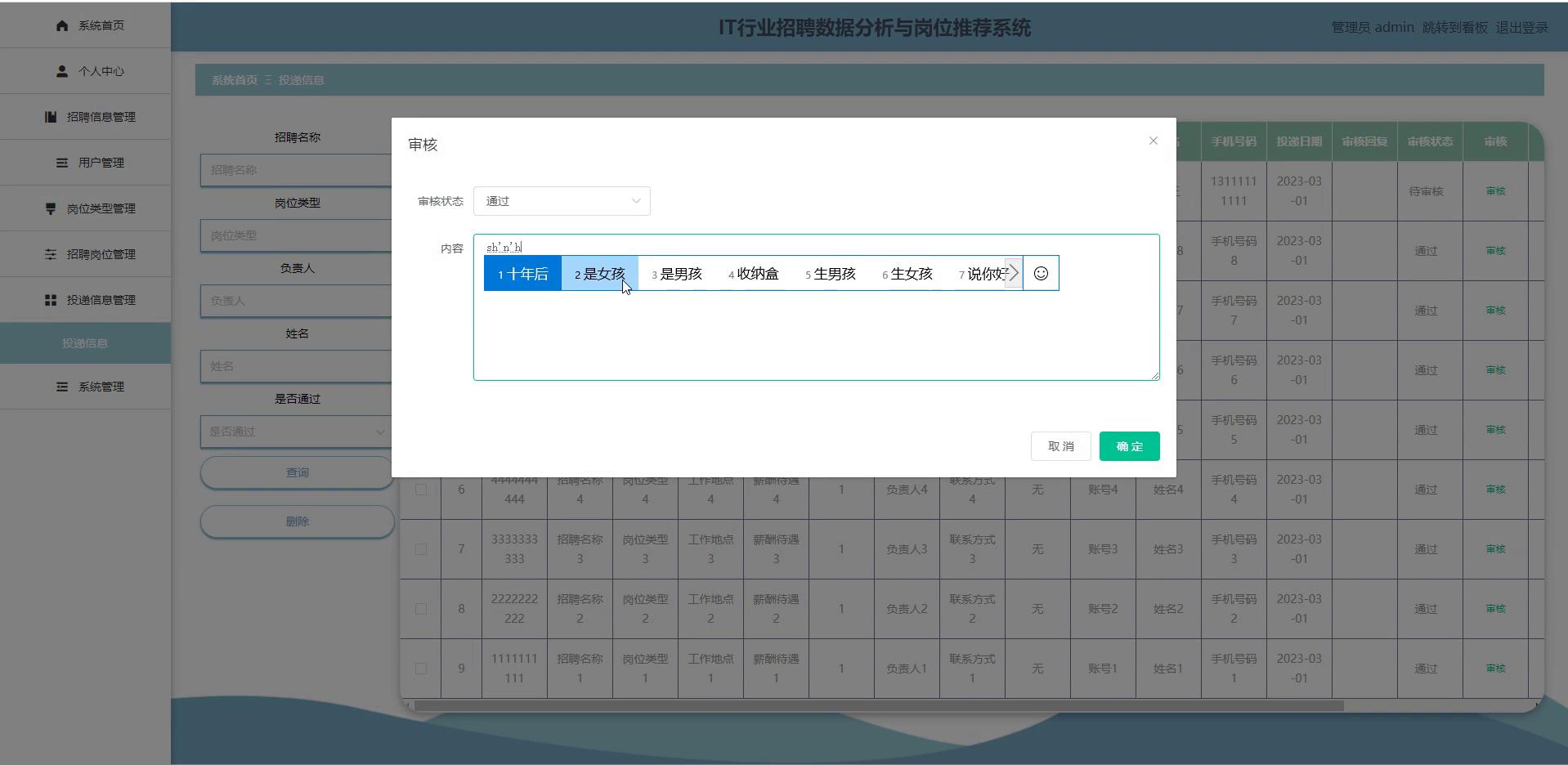Image resolution: width=1568 pixels, height=765 pixels.
Task: Open 招聘信息管理 in sidebar
Action: 85,117
